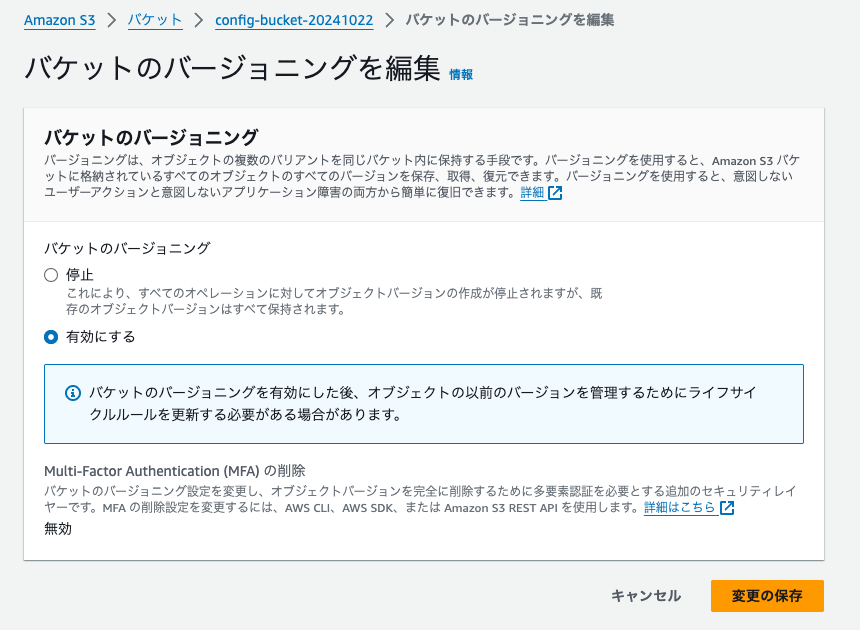The width and height of the screenshot is (860, 630).
Task: Click the lifecycle rule notice text
Action: (x=422, y=403)
